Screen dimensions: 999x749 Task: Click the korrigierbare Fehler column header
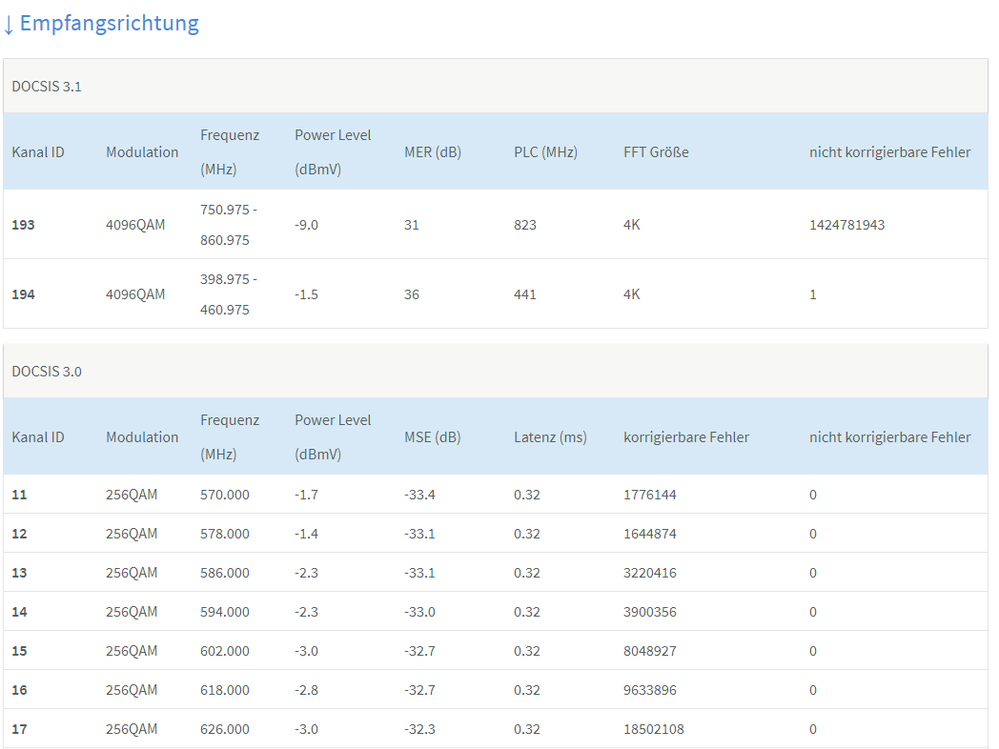coord(686,437)
